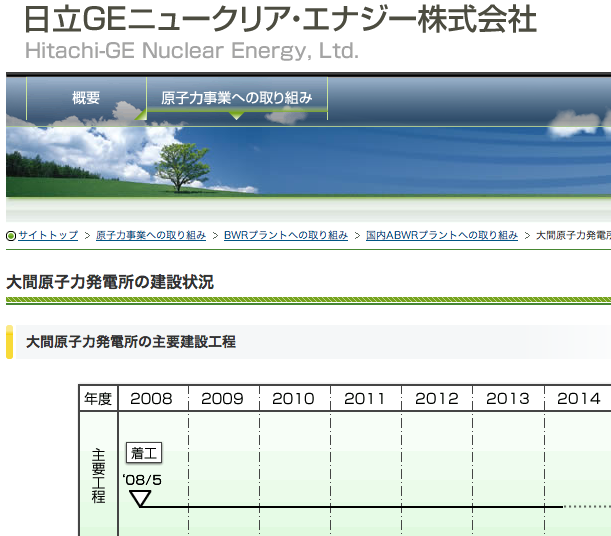The width and height of the screenshot is (611, 536).
Task: Click the page heading 大間原子力発電所の建設状況
Action: coord(110,282)
